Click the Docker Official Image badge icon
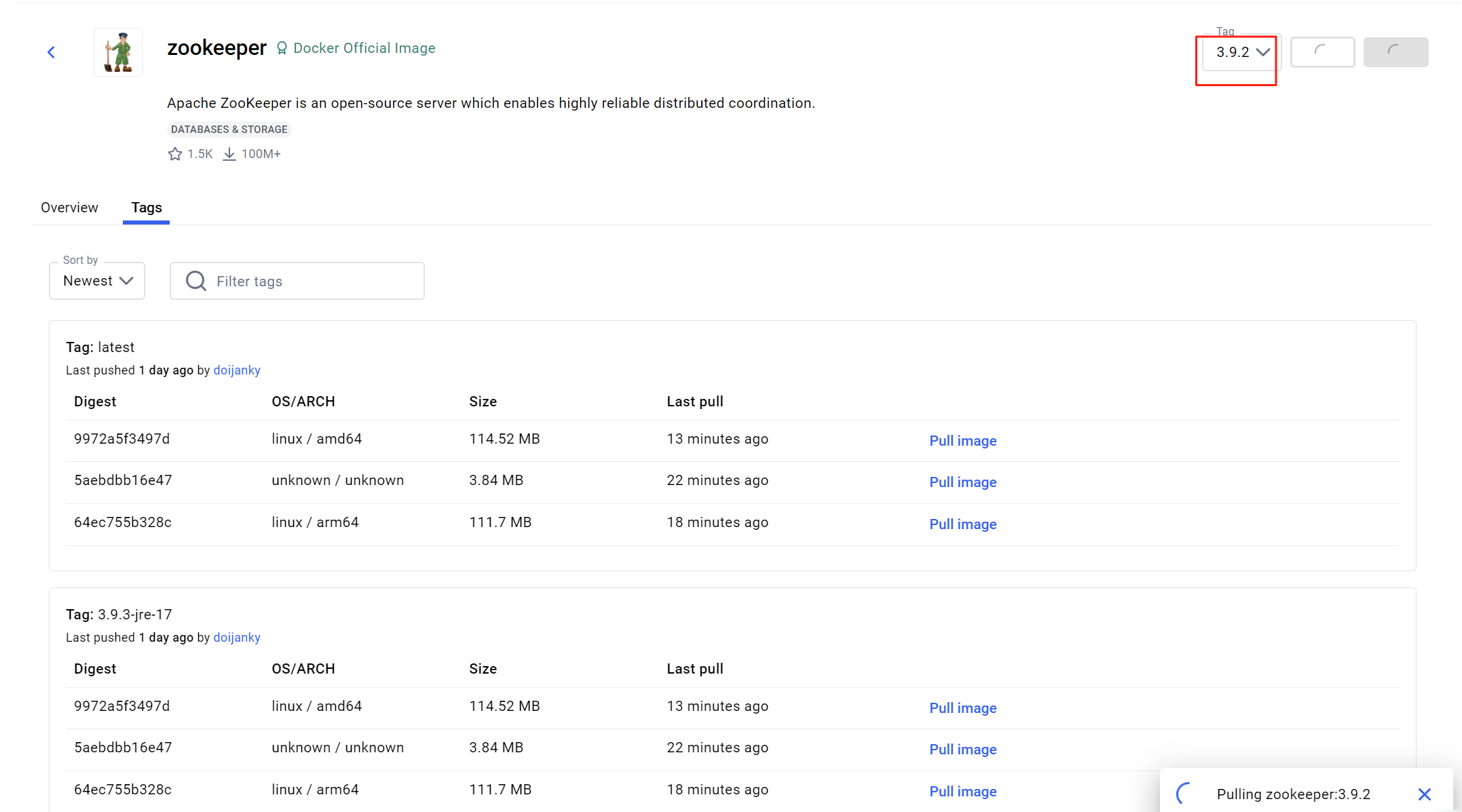The width and height of the screenshot is (1462, 812). 282,48
